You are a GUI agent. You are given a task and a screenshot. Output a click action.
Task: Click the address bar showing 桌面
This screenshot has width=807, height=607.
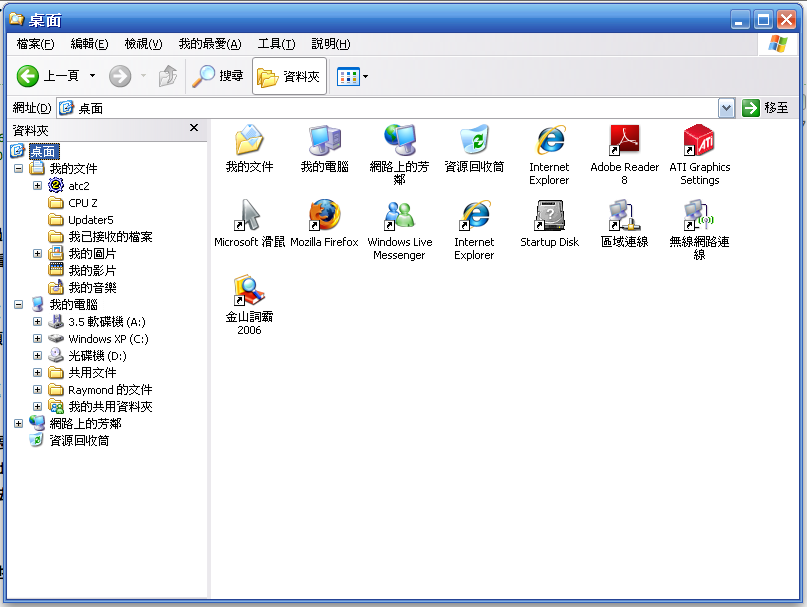click(x=388, y=108)
